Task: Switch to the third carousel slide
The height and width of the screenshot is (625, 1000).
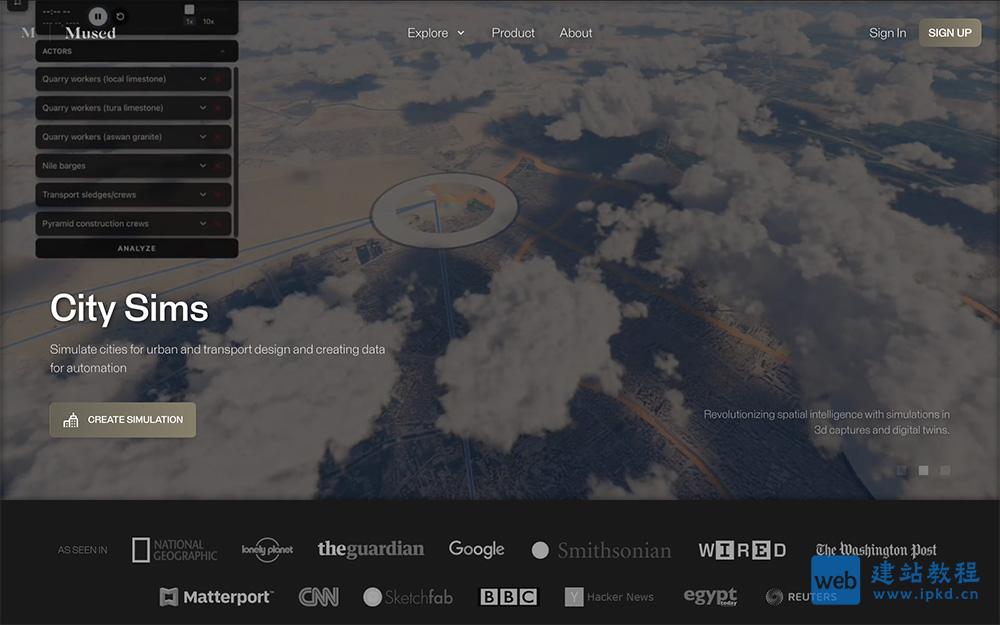Action: pyautogui.click(x=945, y=470)
